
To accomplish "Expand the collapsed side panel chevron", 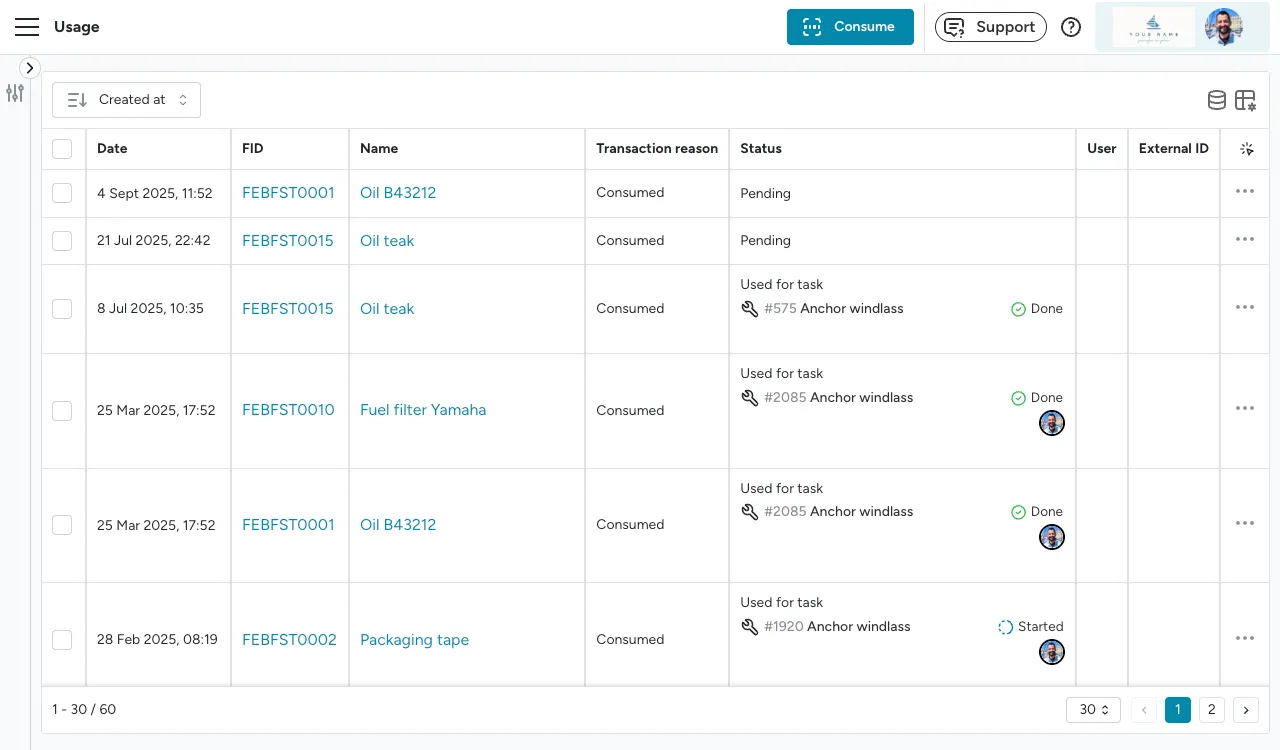I will pyautogui.click(x=30, y=68).
